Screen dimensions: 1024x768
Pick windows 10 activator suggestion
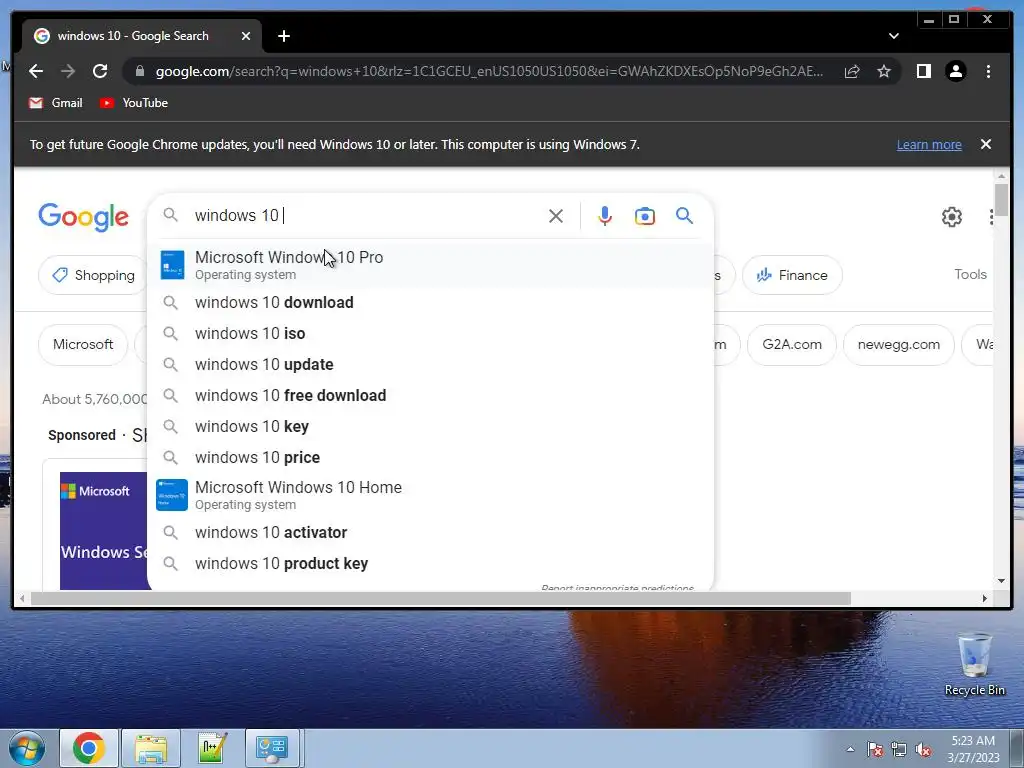click(x=431, y=533)
